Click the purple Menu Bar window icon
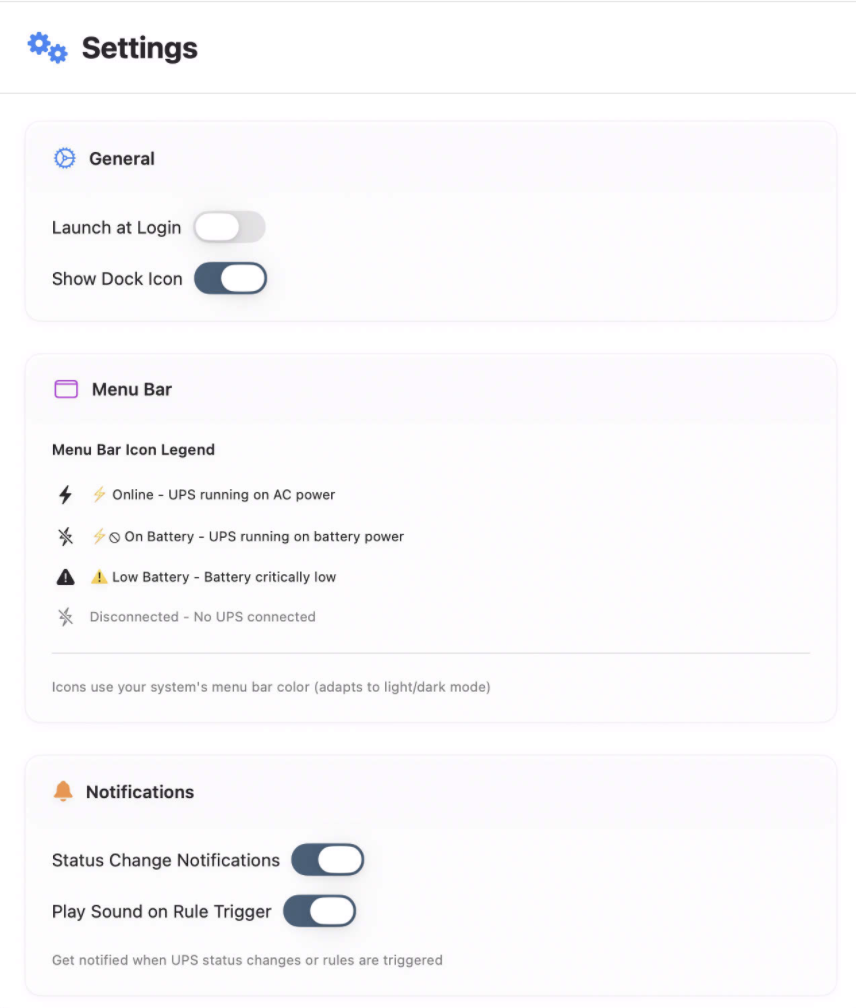856x1008 pixels. pyautogui.click(x=66, y=389)
